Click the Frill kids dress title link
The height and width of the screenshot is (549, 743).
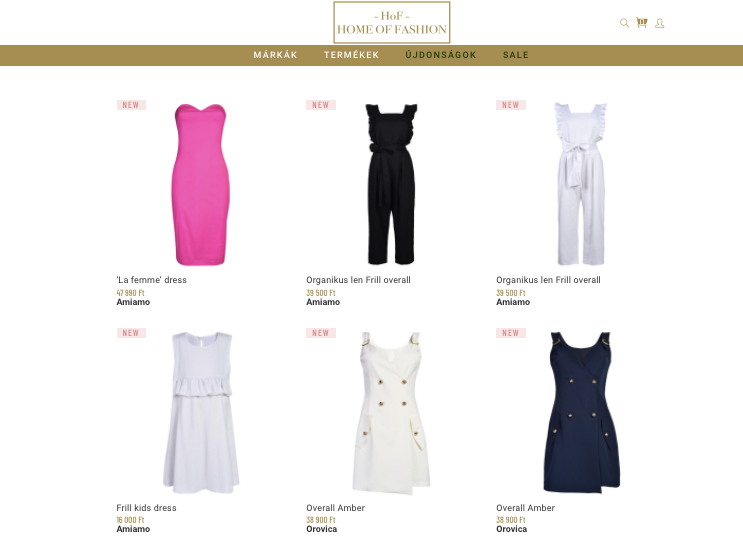pyautogui.click(x=146, y=508)
